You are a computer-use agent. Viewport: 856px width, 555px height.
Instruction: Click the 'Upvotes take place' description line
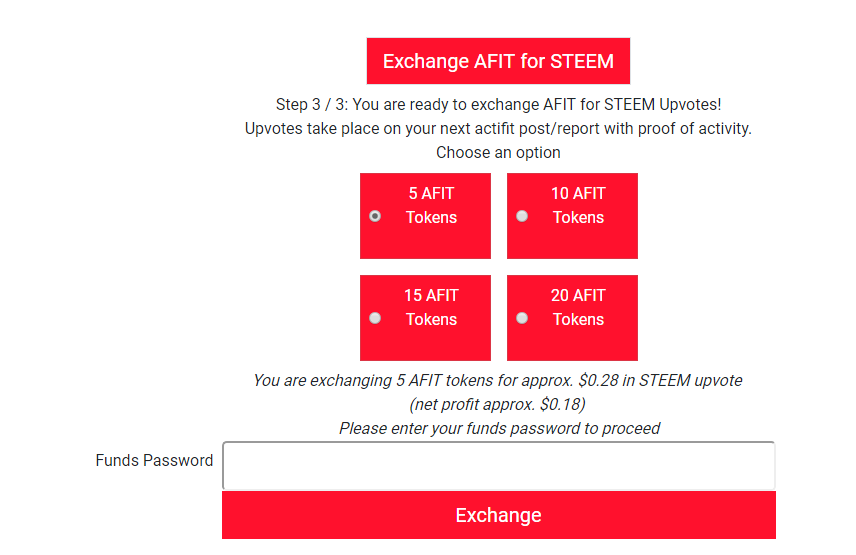(x=498, y=129)
